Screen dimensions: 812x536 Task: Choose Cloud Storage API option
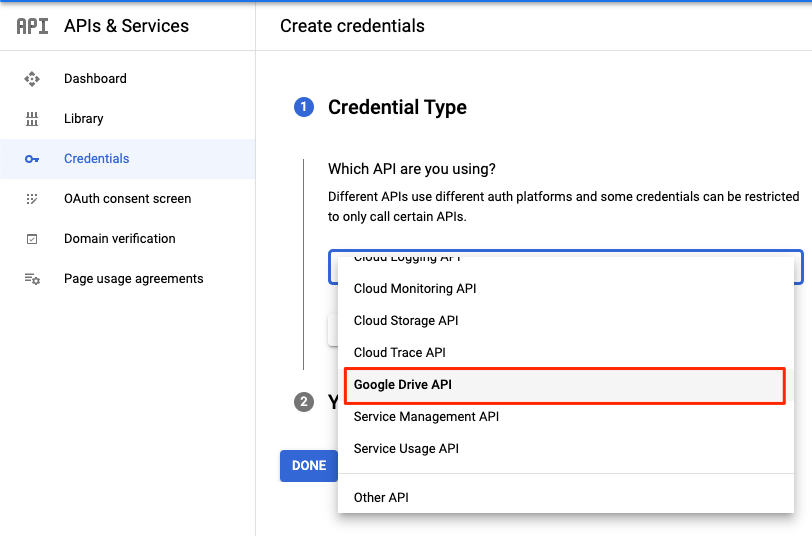566,321
